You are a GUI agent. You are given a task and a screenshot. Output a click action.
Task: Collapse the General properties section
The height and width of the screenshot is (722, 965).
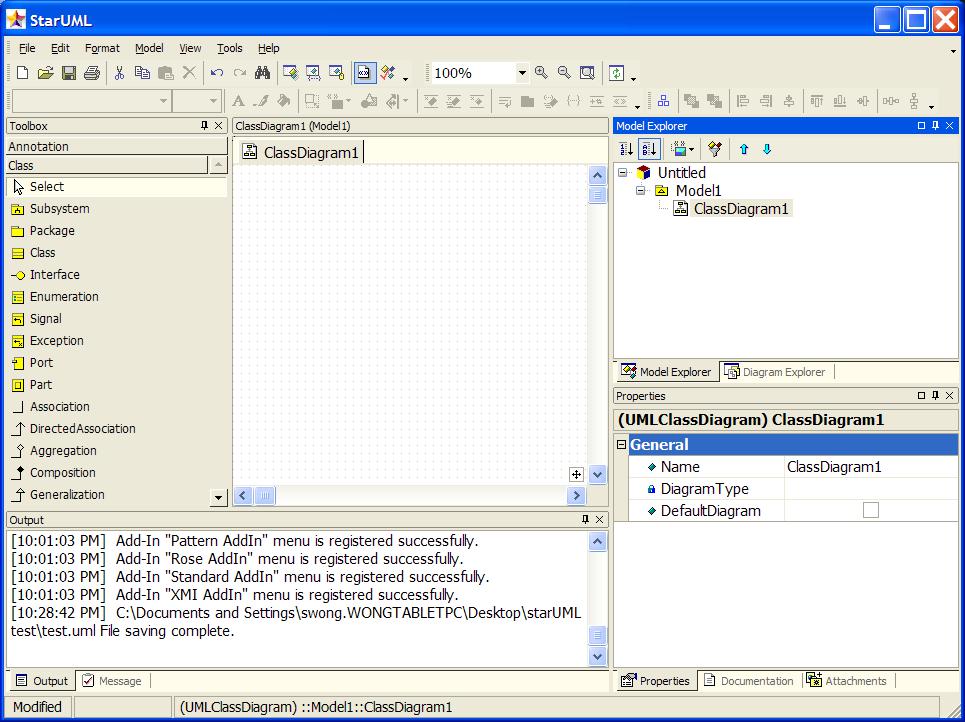[x=622, y=444]
